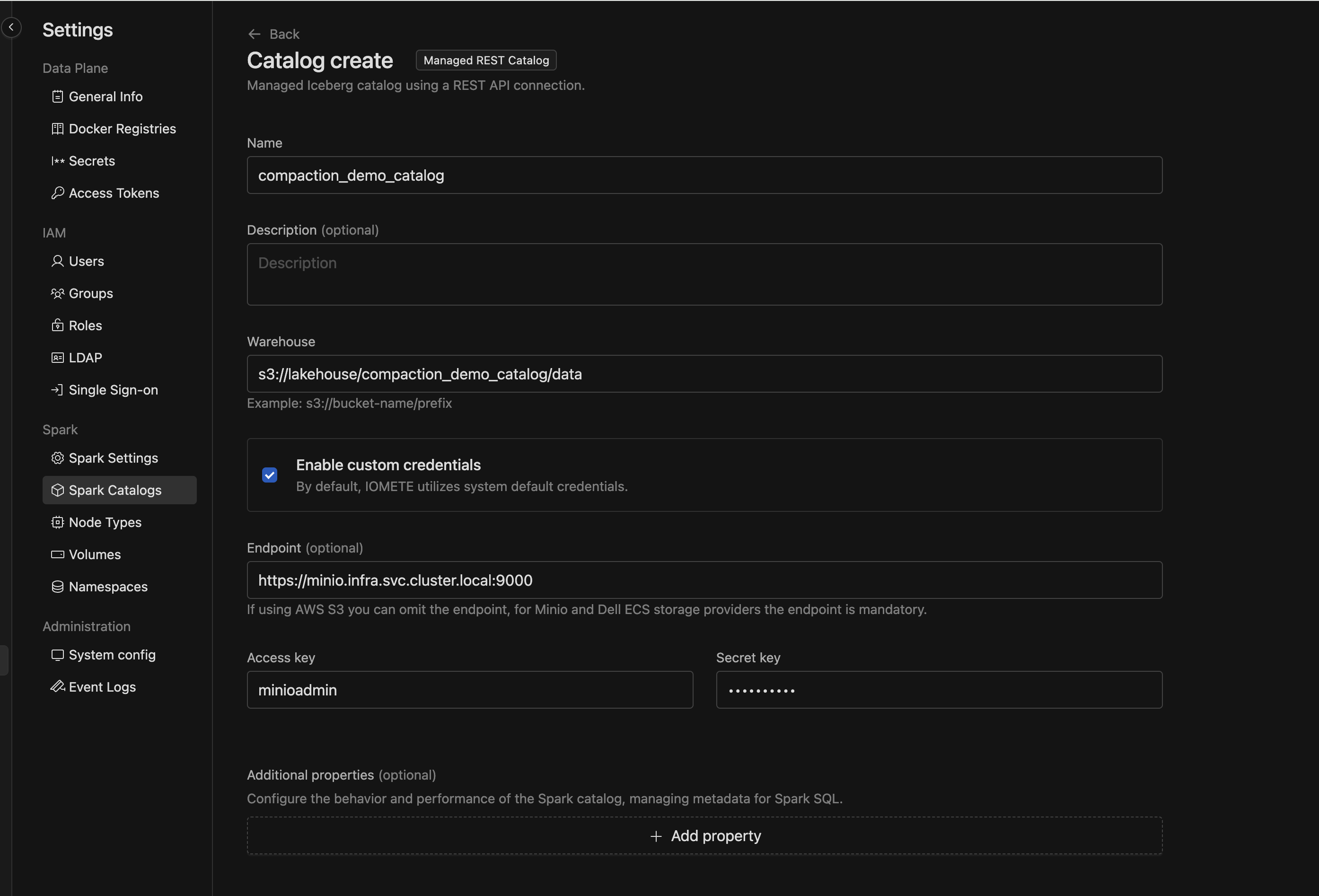Click the Back navigation button
1319x896 pixels.
coord(274,34)
